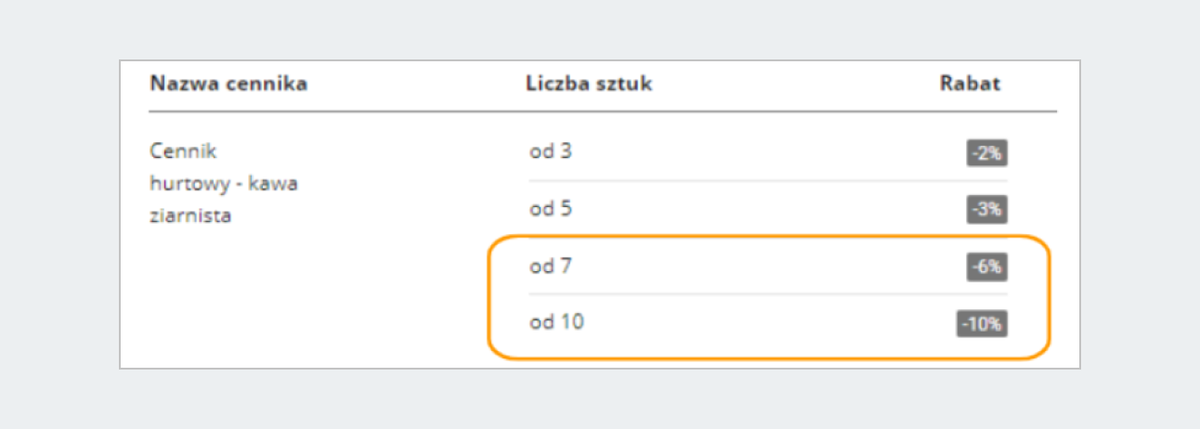Viewport: 1200px width, 429px height.
Task: Click the -6% discount badge
Action: (x=986, y=267)
